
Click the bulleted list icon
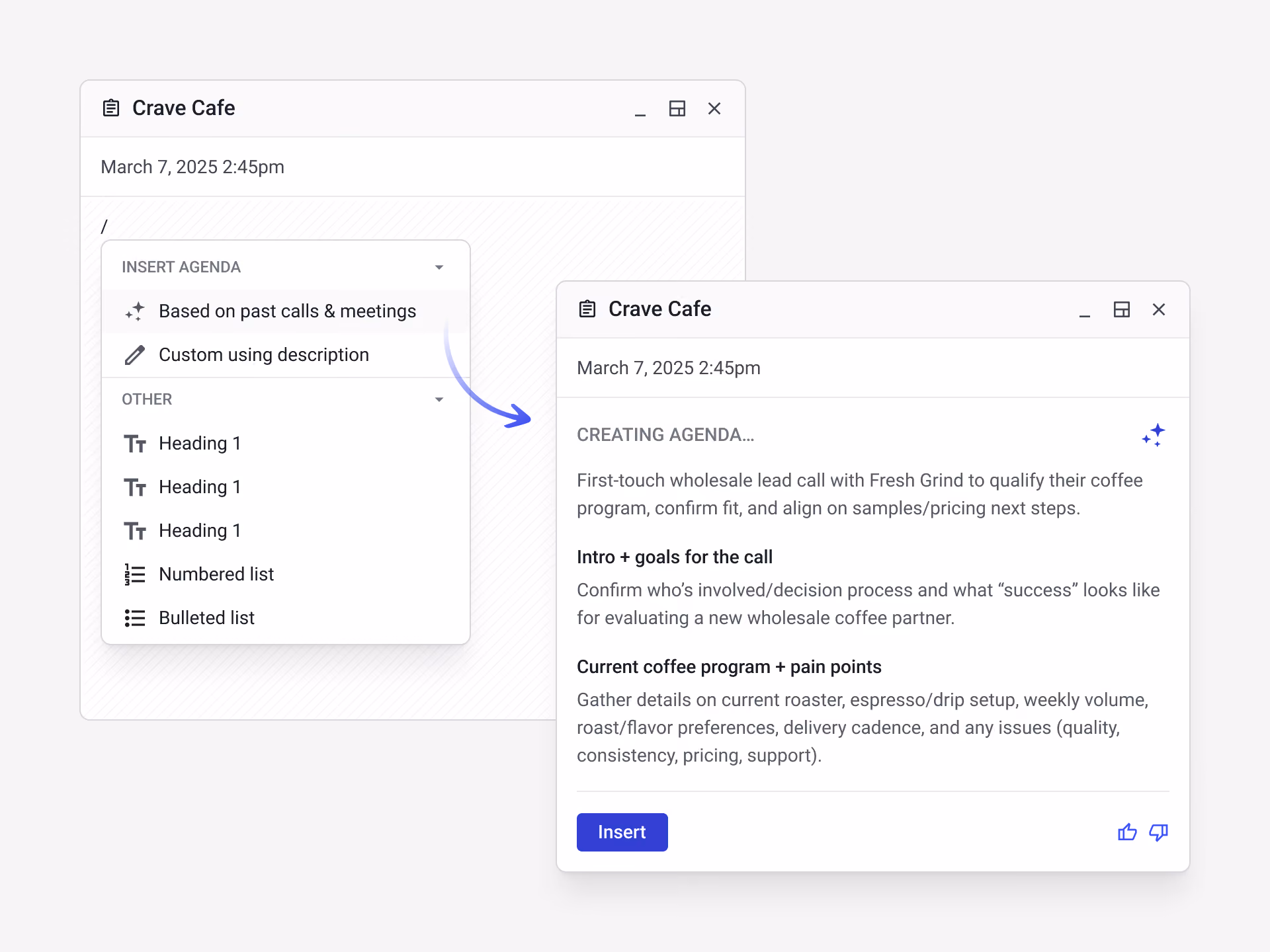pos(135,618)
